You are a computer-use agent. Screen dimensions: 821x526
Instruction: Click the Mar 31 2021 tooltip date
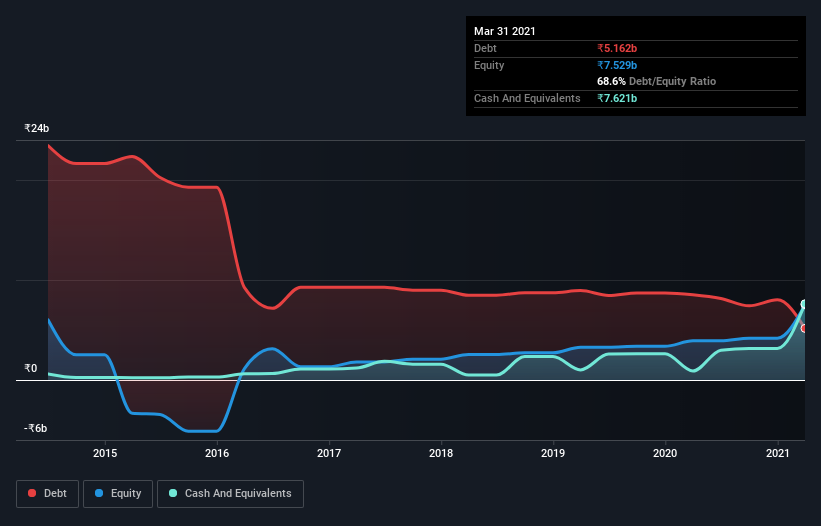click(x=505, y=31)
